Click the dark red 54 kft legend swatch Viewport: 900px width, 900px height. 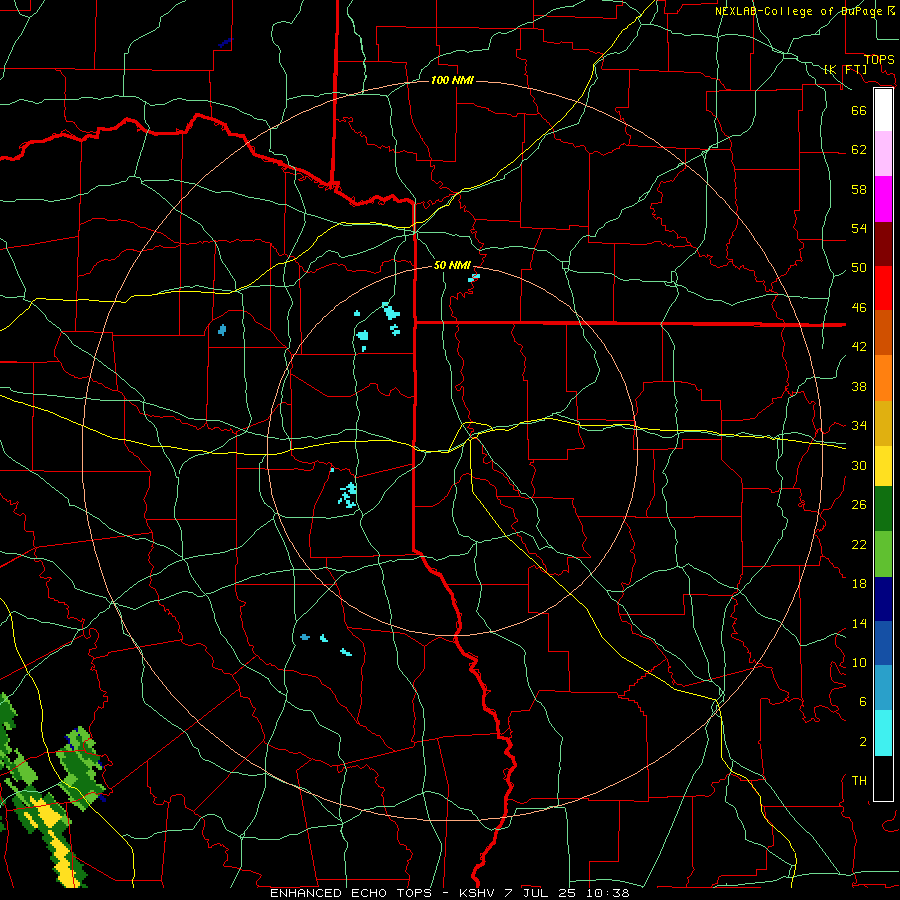(x=883, y=244)
